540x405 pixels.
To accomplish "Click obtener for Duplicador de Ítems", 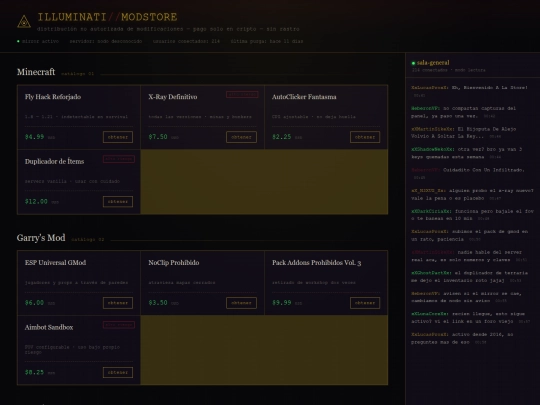I will pyautogui.click(x=118, y=201).
